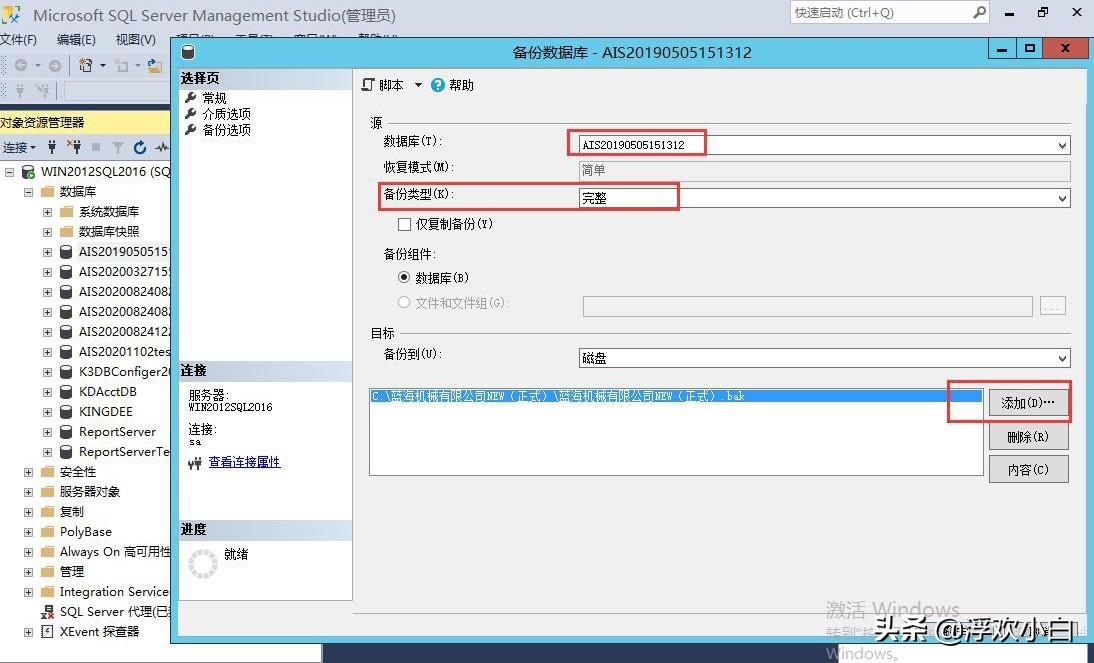Click the 内容(C) button

(x=1028, y=470)
